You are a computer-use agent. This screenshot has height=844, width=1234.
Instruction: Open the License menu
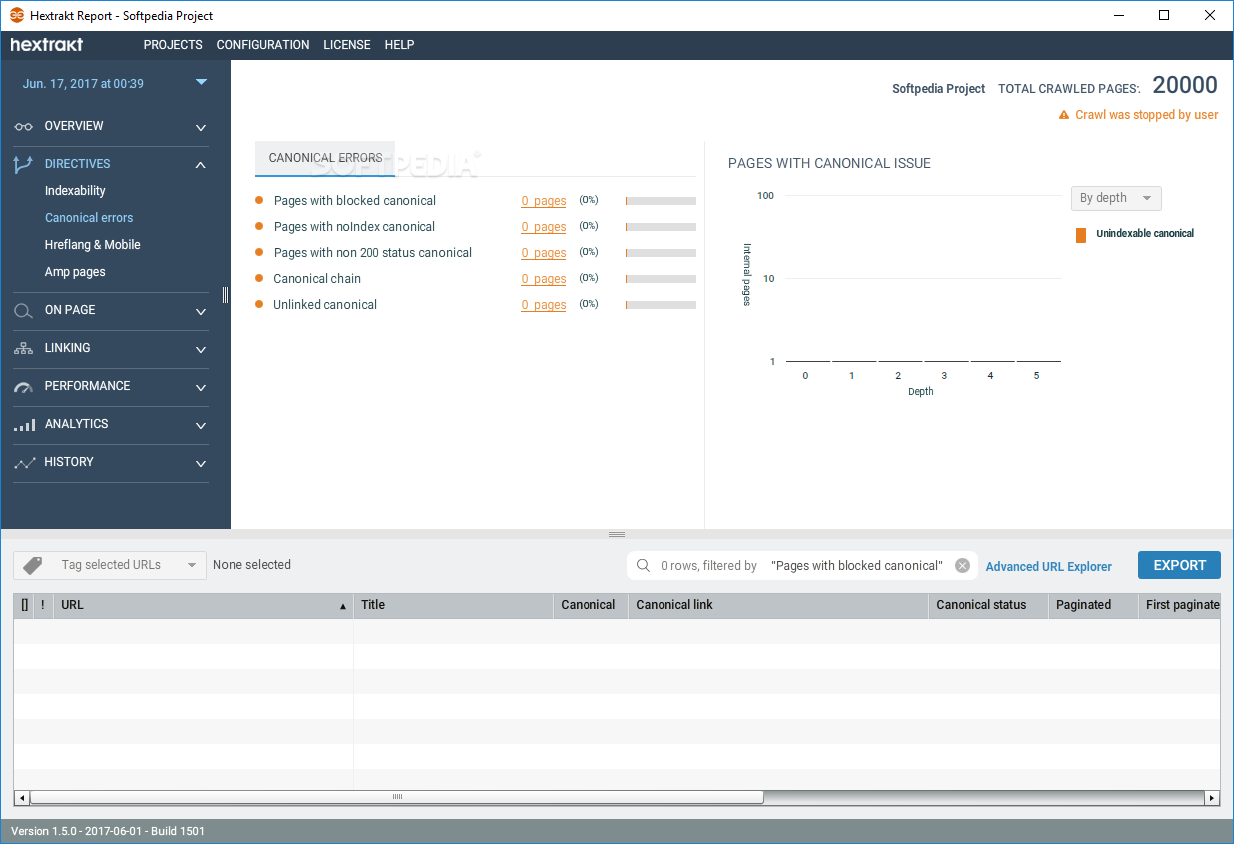point(347,45)
